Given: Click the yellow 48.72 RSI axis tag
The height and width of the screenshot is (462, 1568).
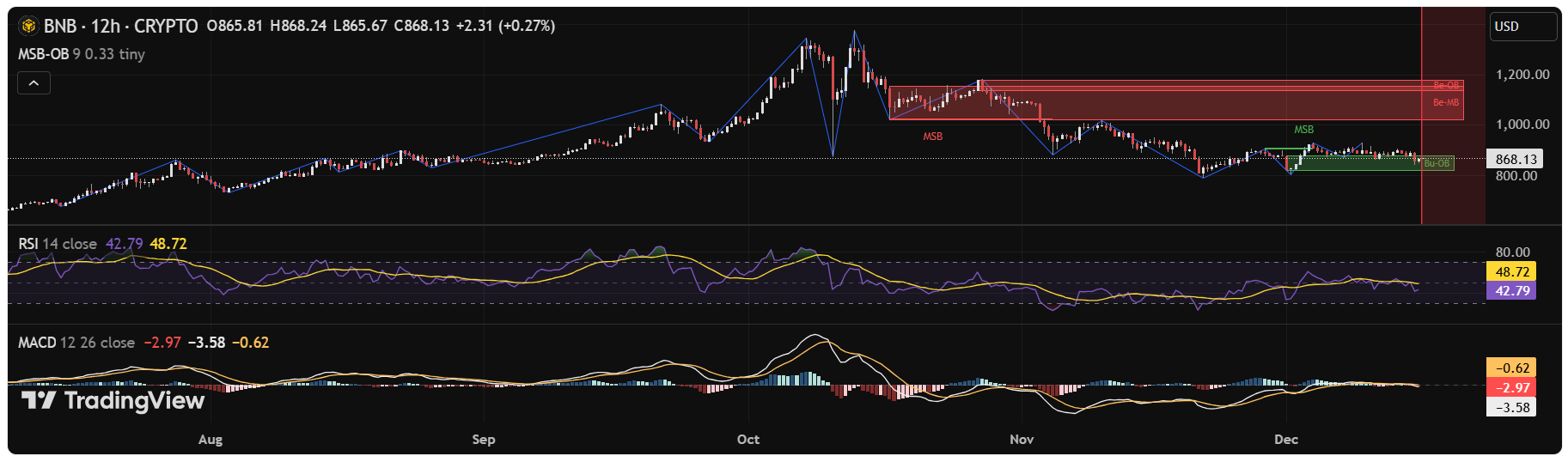Looking at the screenshot, I should [x=1511, y=272].
